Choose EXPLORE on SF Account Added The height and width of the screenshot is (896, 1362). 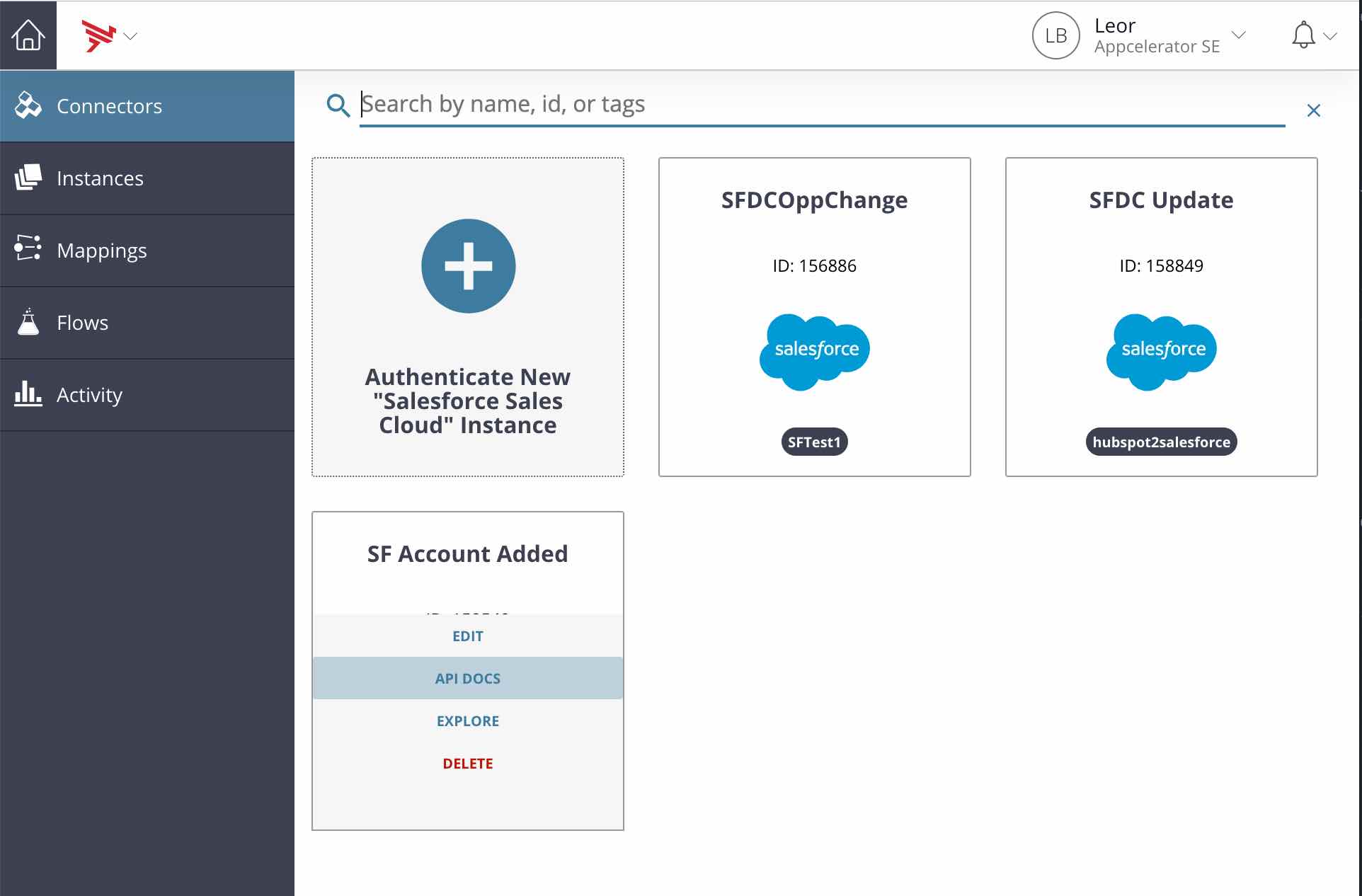coord(468,721)
